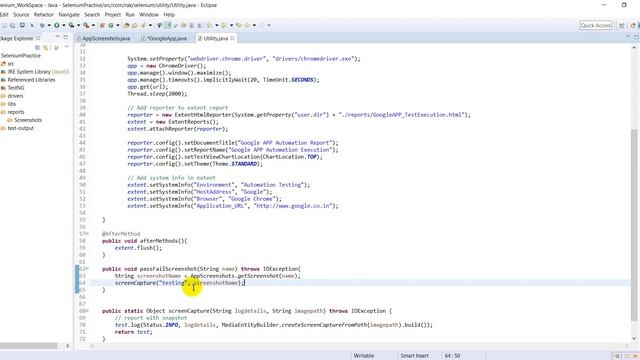The width and height of the screenshot is (640, 360).
Task: Click the console/terminal toolbar icon
Action: coord(22,25)
